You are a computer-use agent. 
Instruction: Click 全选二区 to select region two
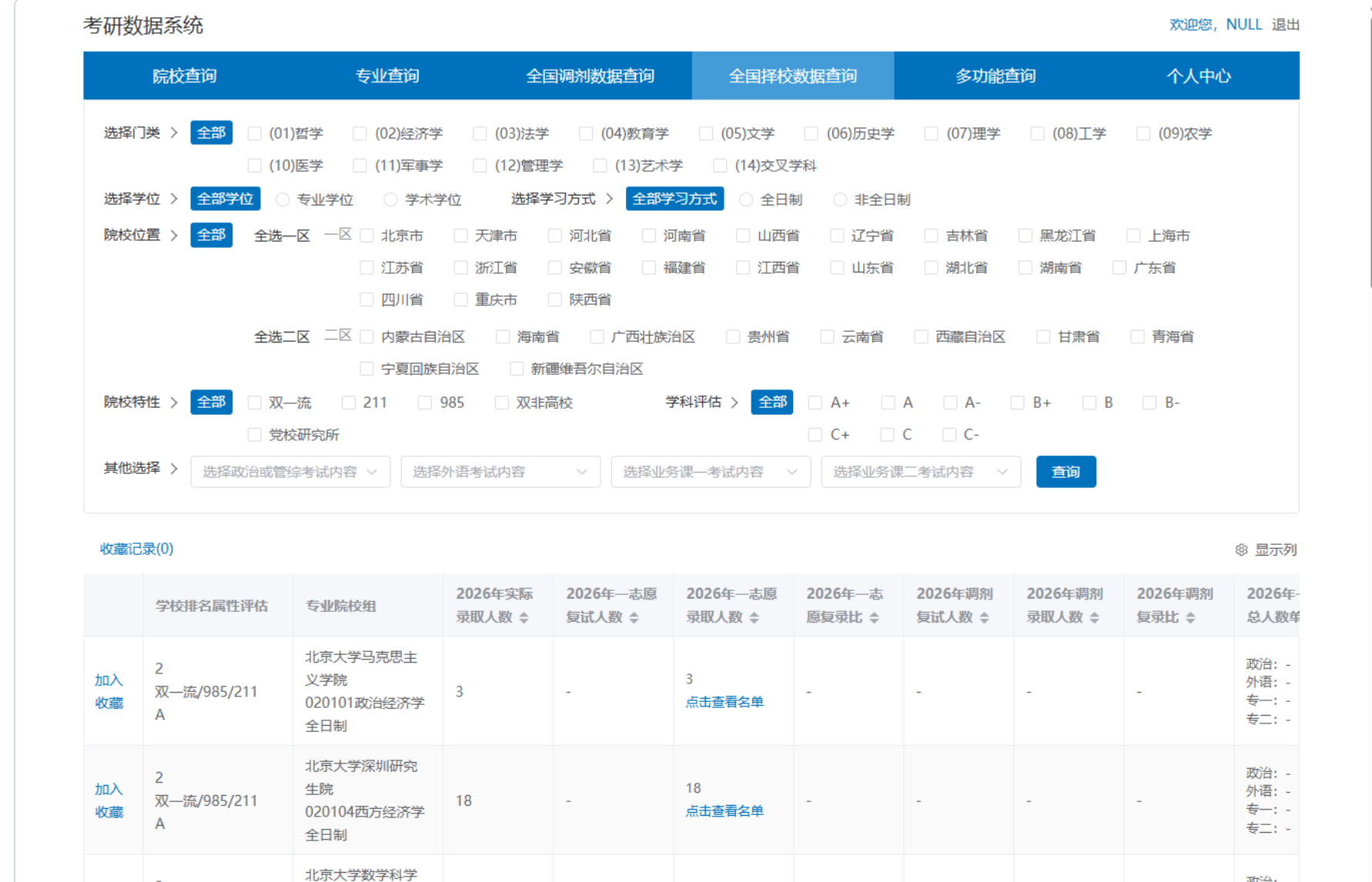coord(282,337)
